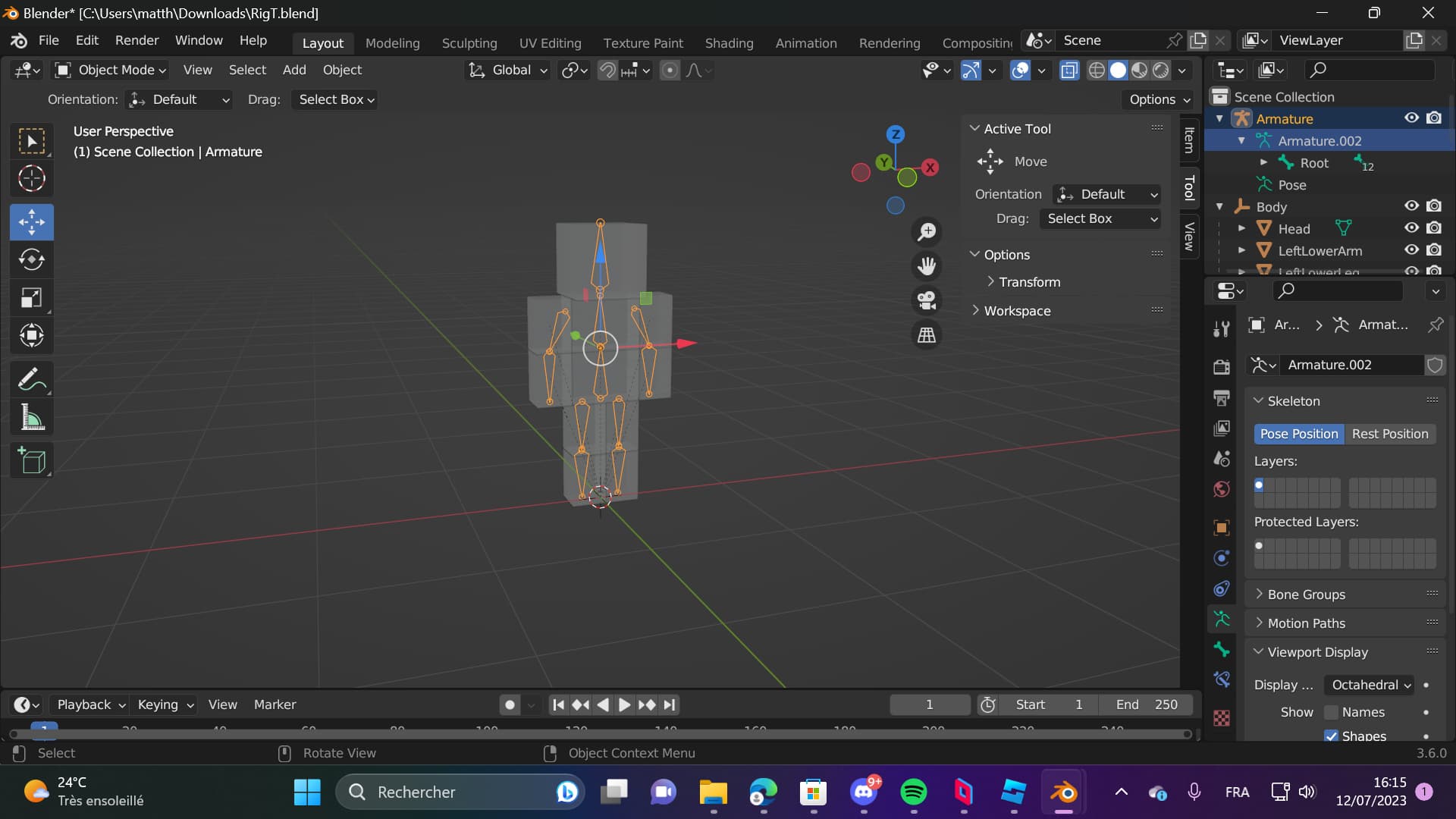Disable camera visibility for LeftLowerArm
The width and height of the screenshot is (1456, 819).
coord(1434,250)
